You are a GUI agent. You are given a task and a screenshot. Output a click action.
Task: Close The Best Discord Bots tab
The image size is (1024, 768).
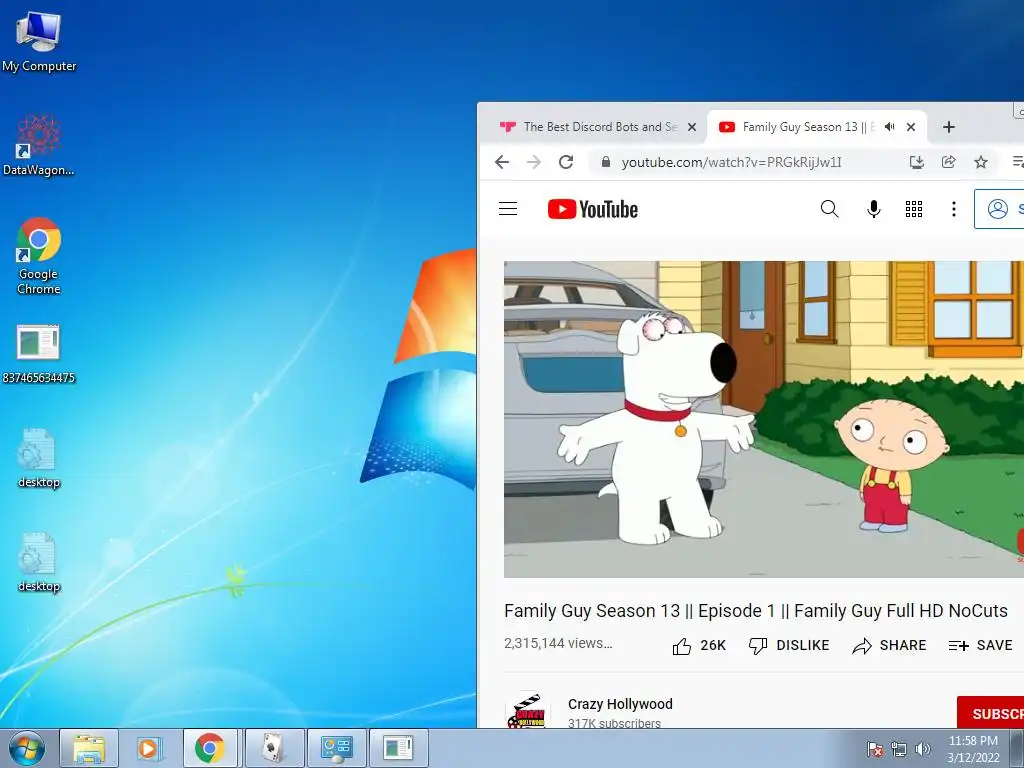[x=692, y=127]
